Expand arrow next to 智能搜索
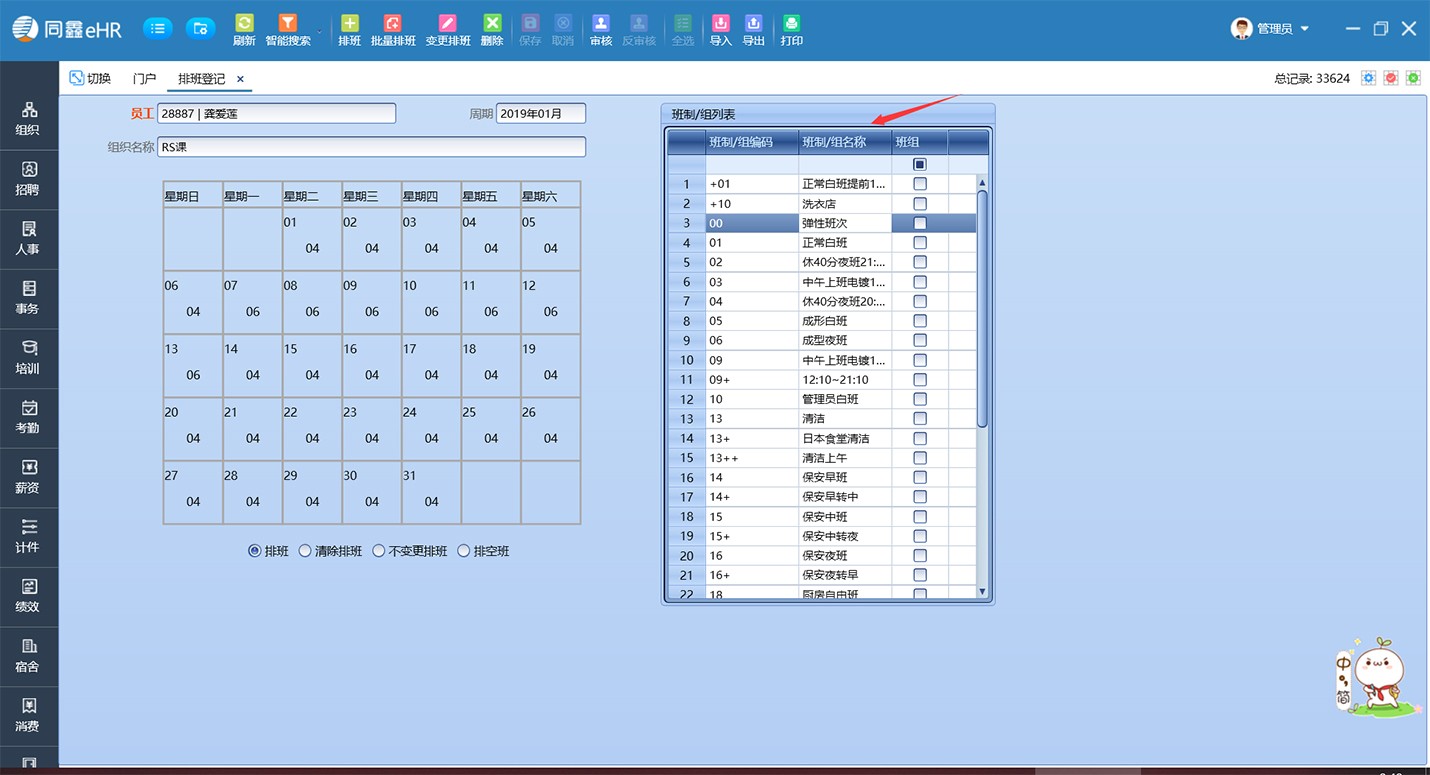Screen dimensions: 1430x775 [x=320, y=31]
